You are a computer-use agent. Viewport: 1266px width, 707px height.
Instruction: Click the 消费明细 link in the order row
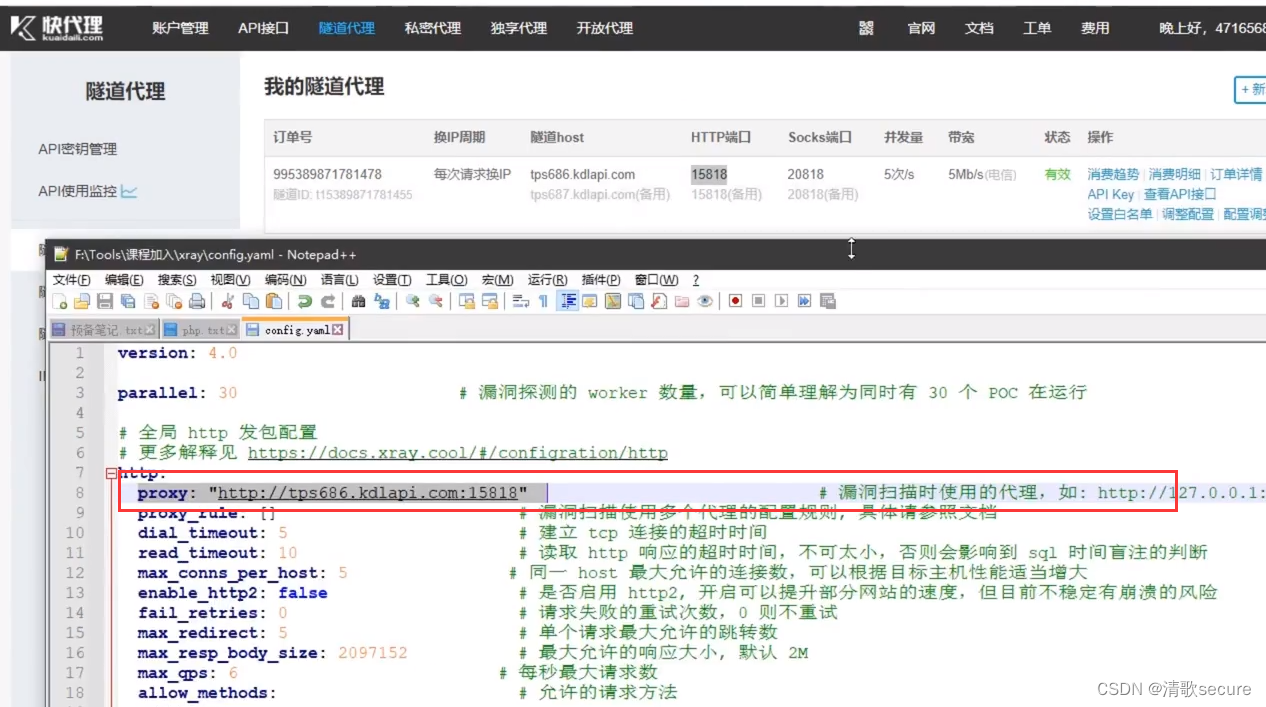(1174, 174)
